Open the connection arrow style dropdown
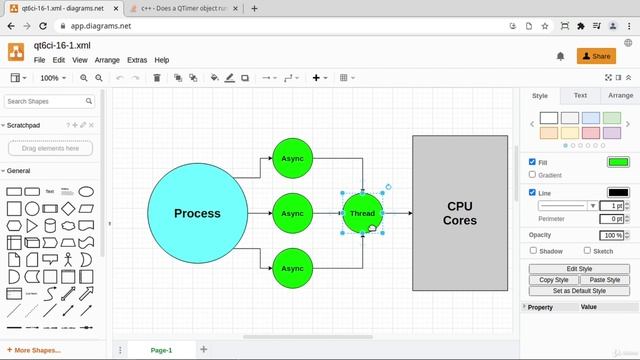The image size is (640, 360). [x=269, y=78]
